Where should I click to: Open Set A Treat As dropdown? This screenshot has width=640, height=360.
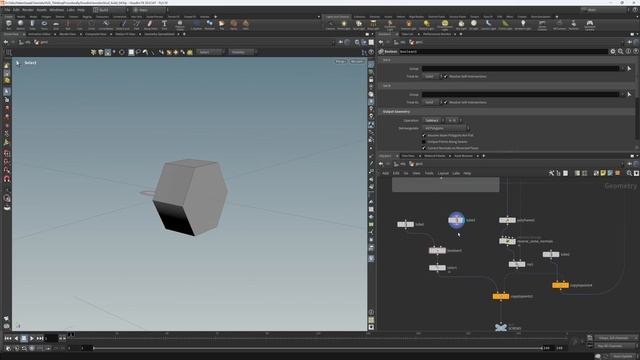[x=432, y=76]
